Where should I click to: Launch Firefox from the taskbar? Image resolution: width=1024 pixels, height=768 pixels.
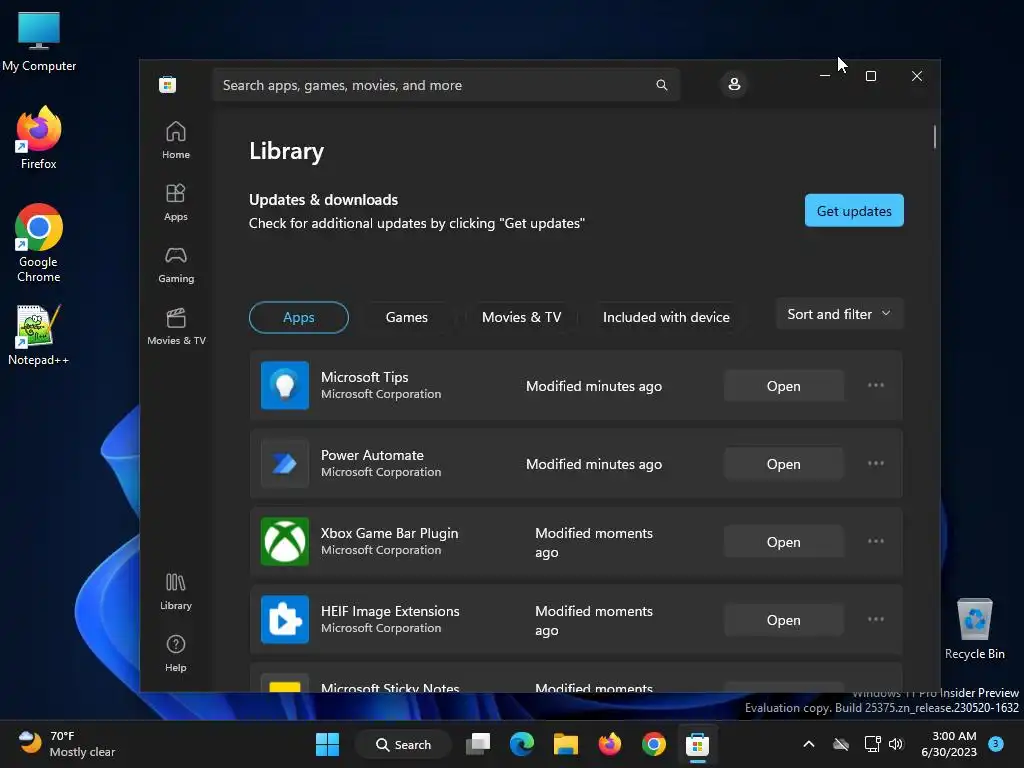click(610, 744)
